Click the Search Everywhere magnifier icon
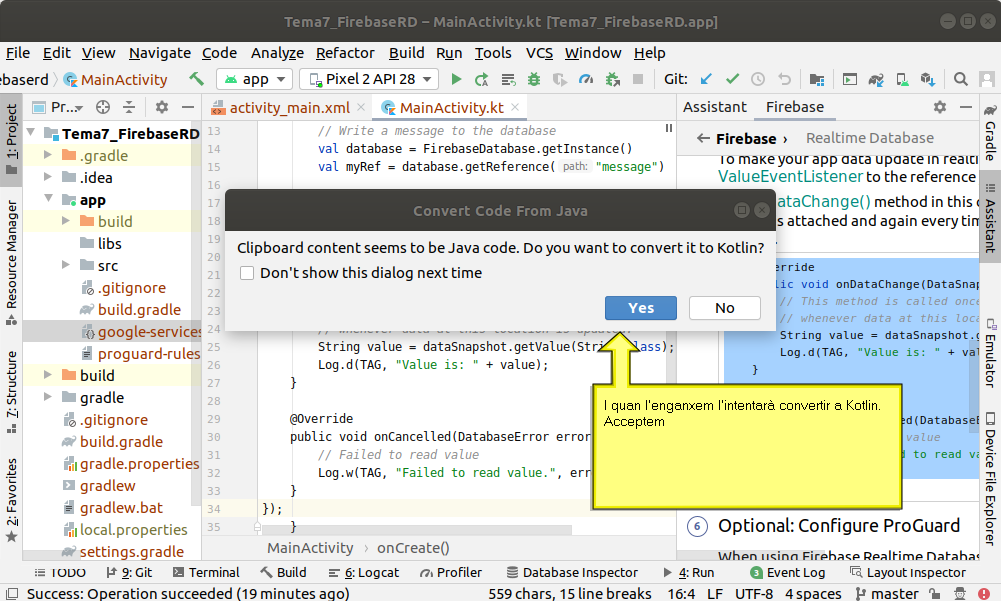Image resolution: width=1001 pixels, height=601 pixels. pos(960,79)
